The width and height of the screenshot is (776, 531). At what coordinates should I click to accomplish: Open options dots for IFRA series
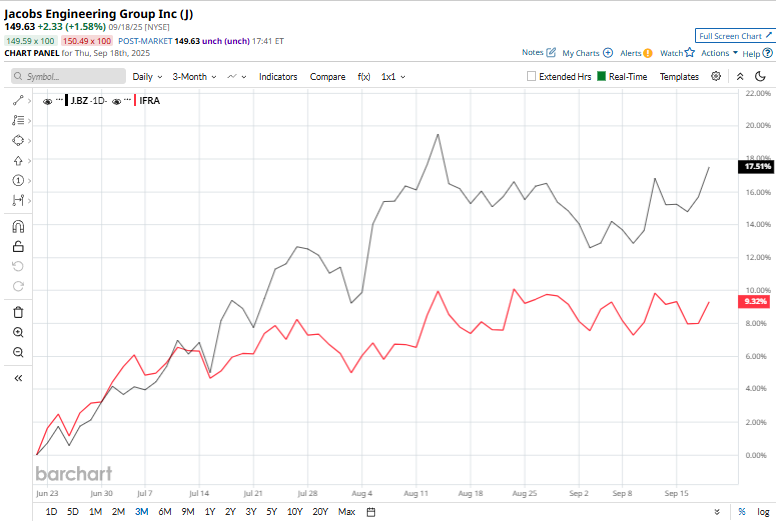[x=127, y=100]
